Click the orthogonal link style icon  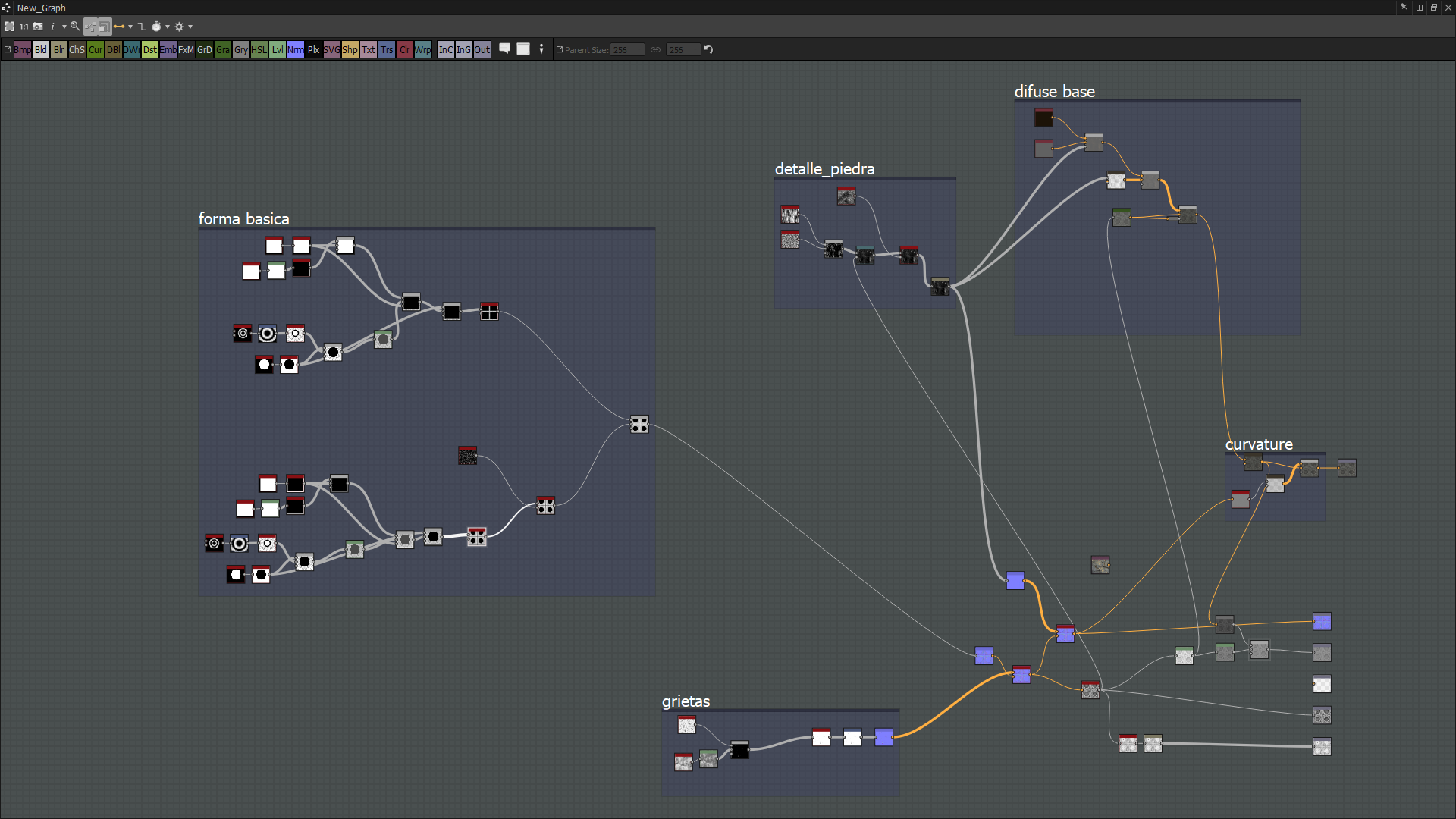point(142,27)
